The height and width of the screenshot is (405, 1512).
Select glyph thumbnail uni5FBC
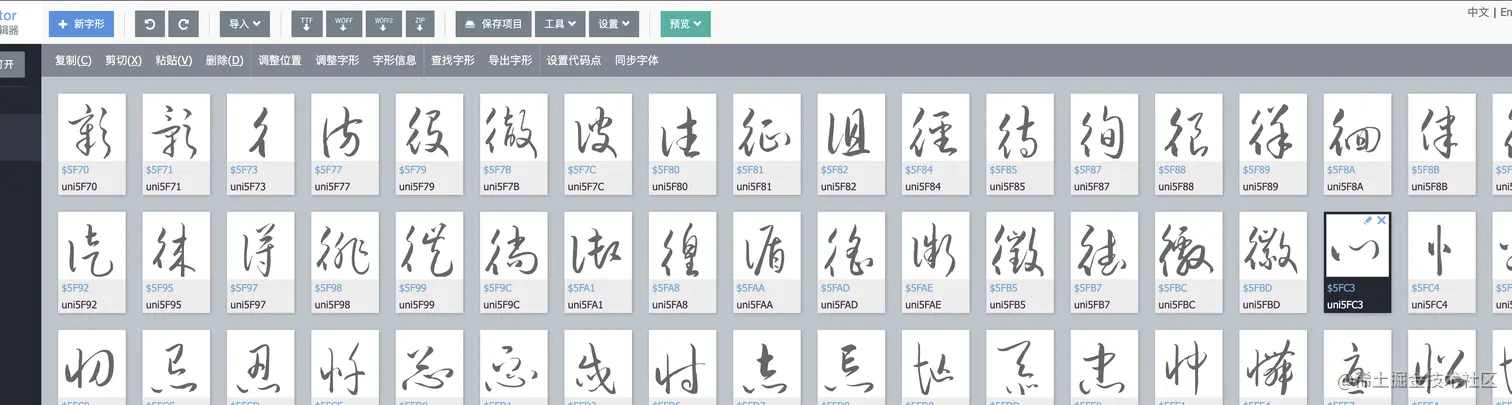[1188, 262]
